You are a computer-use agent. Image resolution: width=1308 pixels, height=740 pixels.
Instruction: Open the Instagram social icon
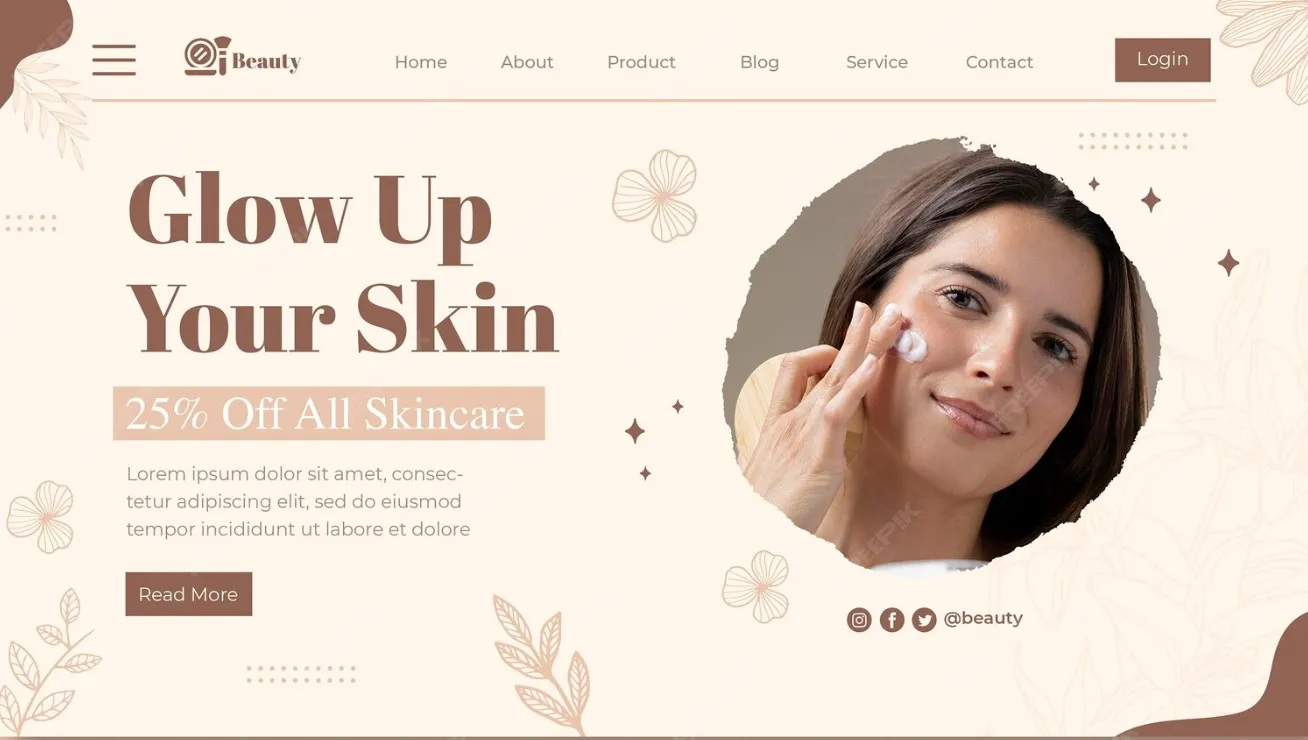tap(859, 620)
